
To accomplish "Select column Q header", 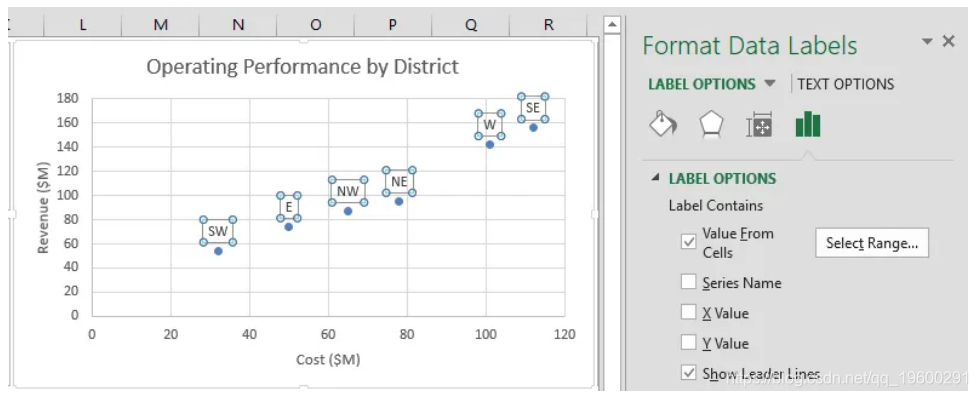I will (470, 24).
